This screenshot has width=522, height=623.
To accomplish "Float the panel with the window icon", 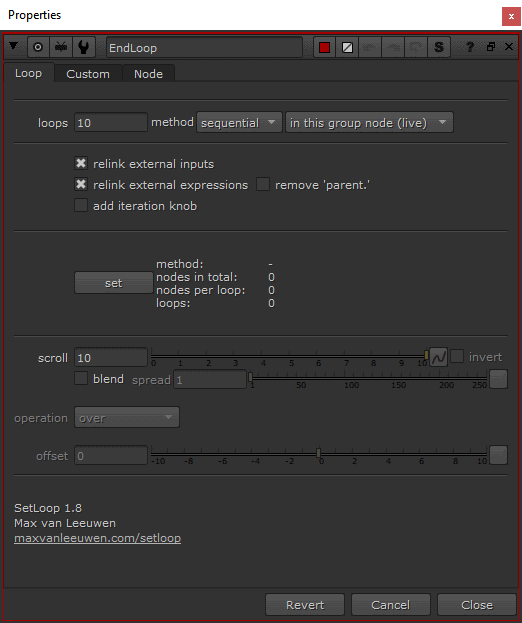I will [x=491, y=46].
